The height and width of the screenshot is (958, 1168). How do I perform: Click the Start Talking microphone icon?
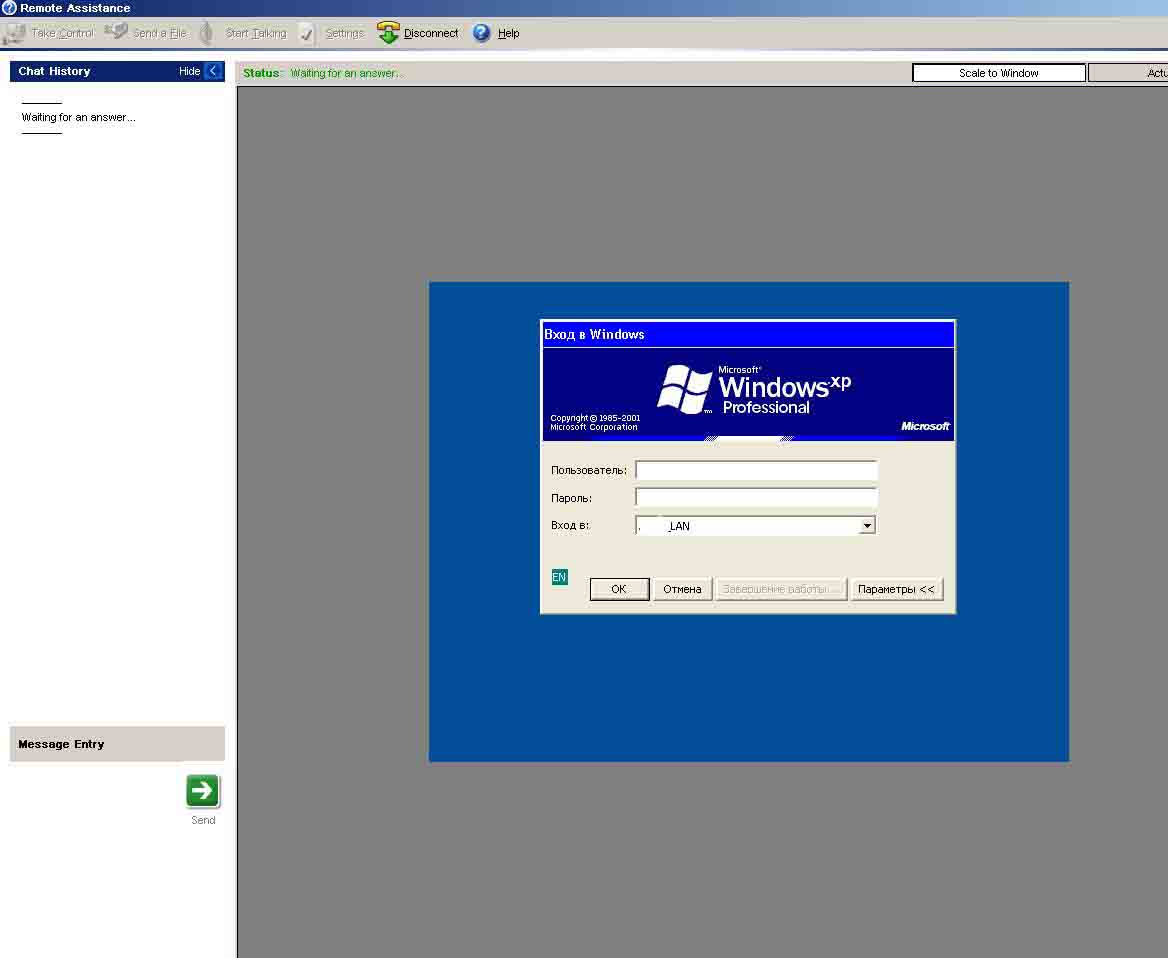click(x=207, y=33)
